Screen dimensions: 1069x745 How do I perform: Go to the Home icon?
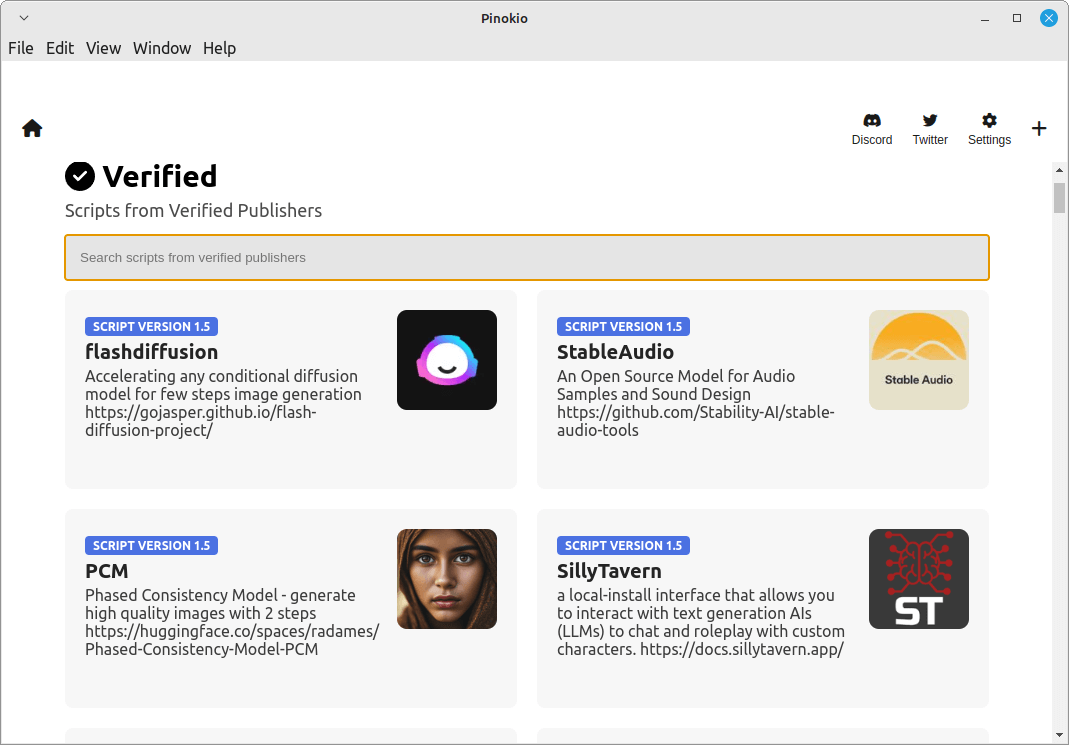tap(32, 128)
